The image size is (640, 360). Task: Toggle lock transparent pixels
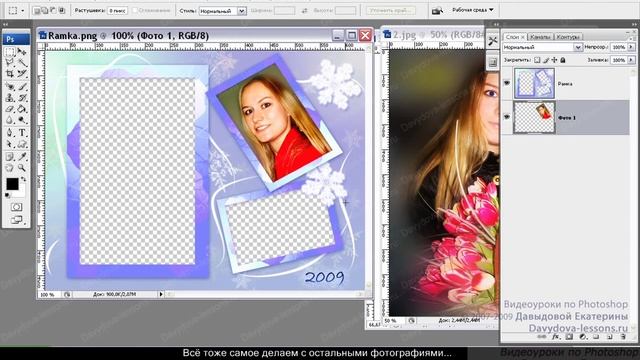click(537, 60)
